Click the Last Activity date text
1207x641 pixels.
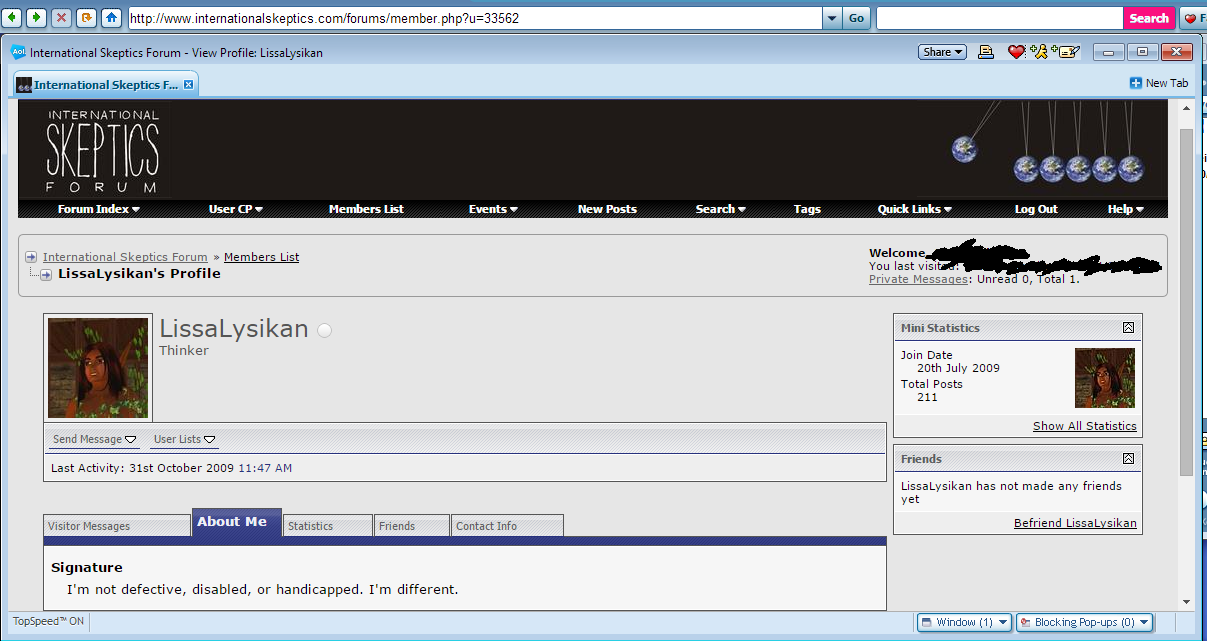click(x=211, y=468)
